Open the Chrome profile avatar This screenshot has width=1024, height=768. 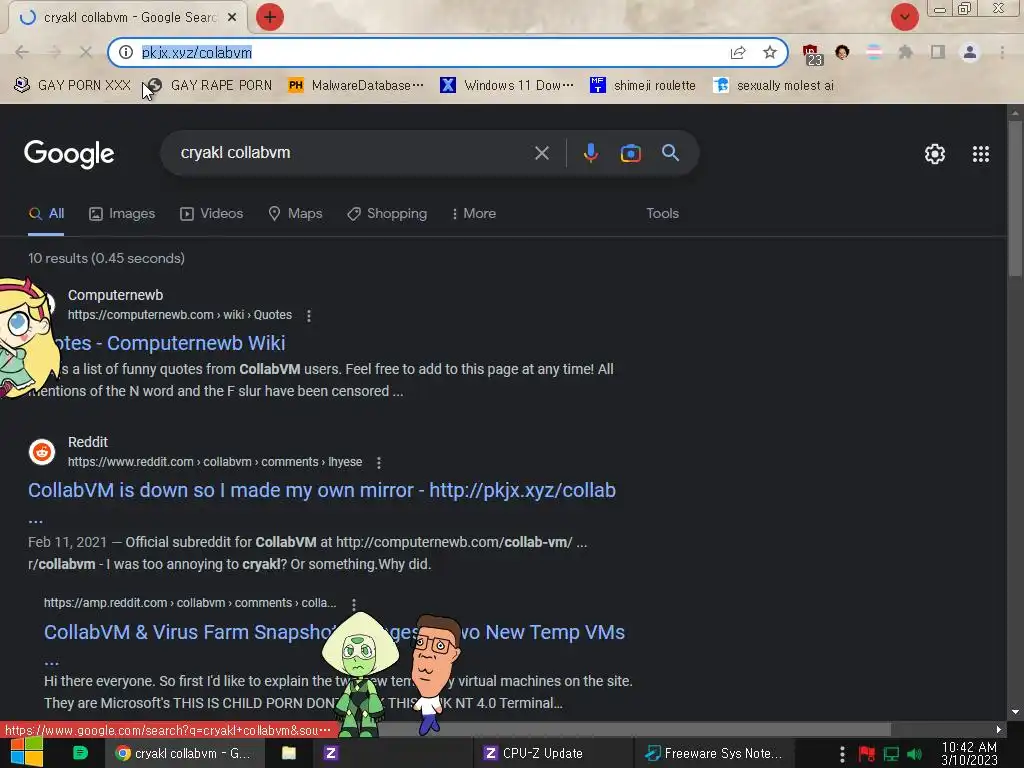point(970,52)
